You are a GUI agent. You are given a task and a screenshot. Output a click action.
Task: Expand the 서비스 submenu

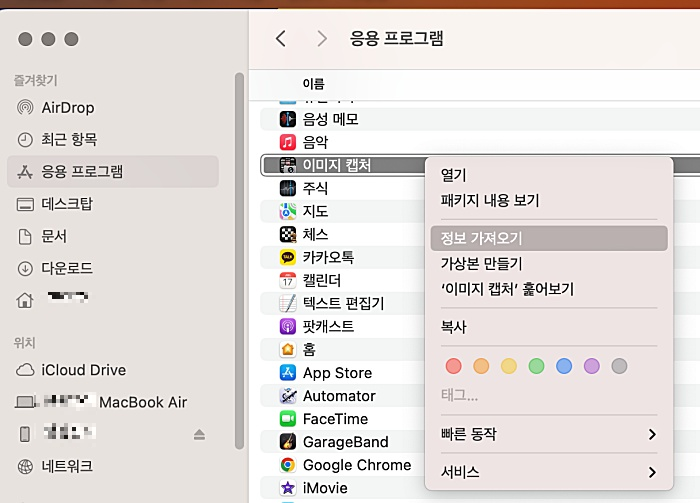click(x=549, y=472)
